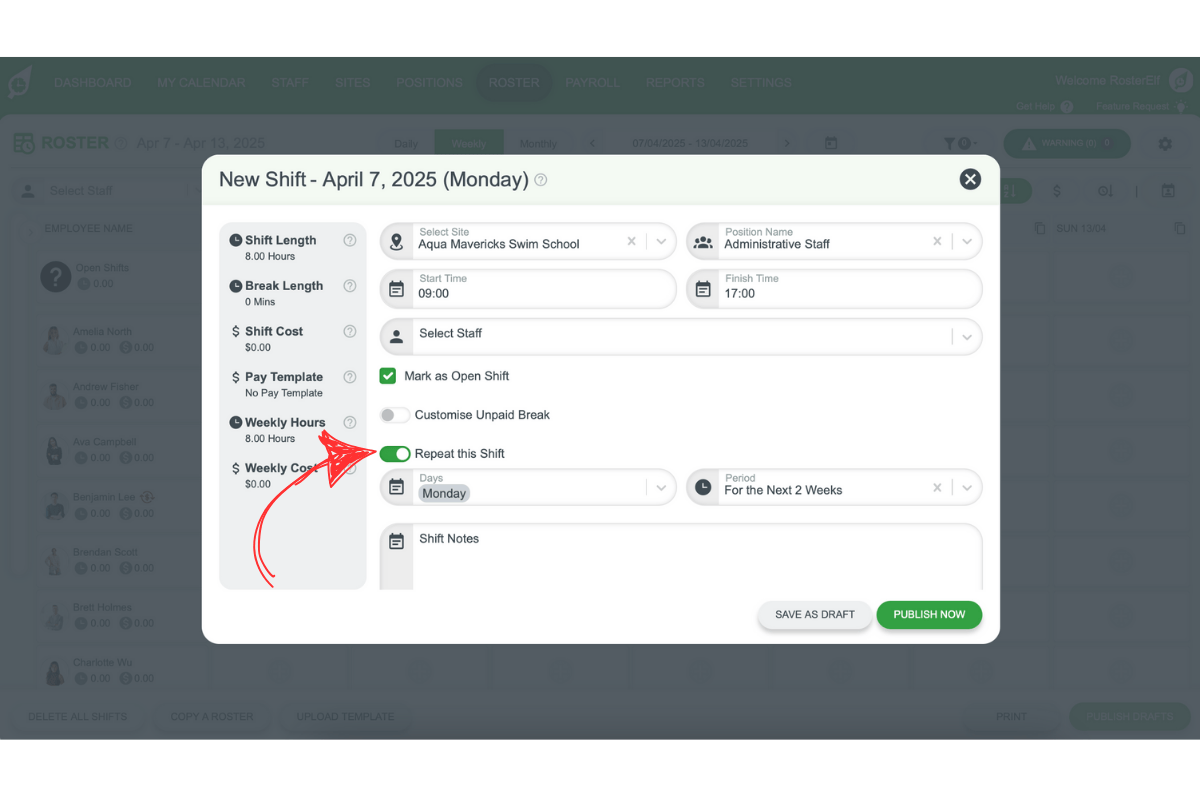Click help icon next to Weekly Hours
This screenshot has height=800, width=1200.
[350, 422]
